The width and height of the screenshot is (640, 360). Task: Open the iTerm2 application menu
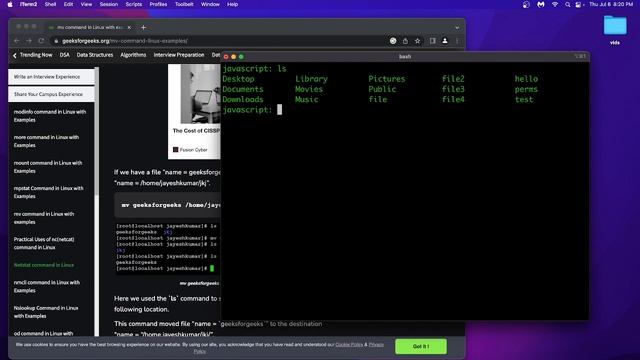[x=29, y=4]
